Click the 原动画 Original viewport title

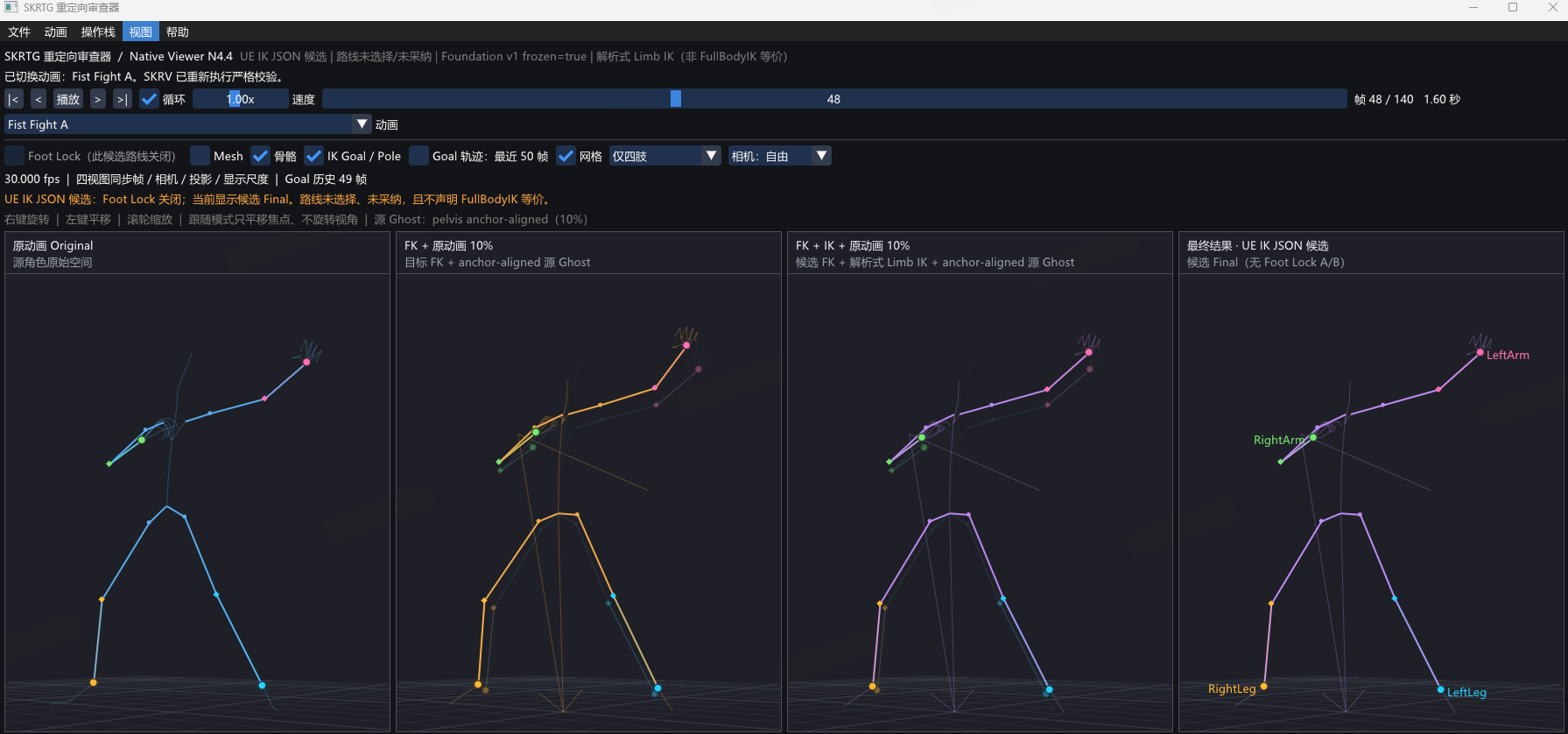(x=53, y=245)
